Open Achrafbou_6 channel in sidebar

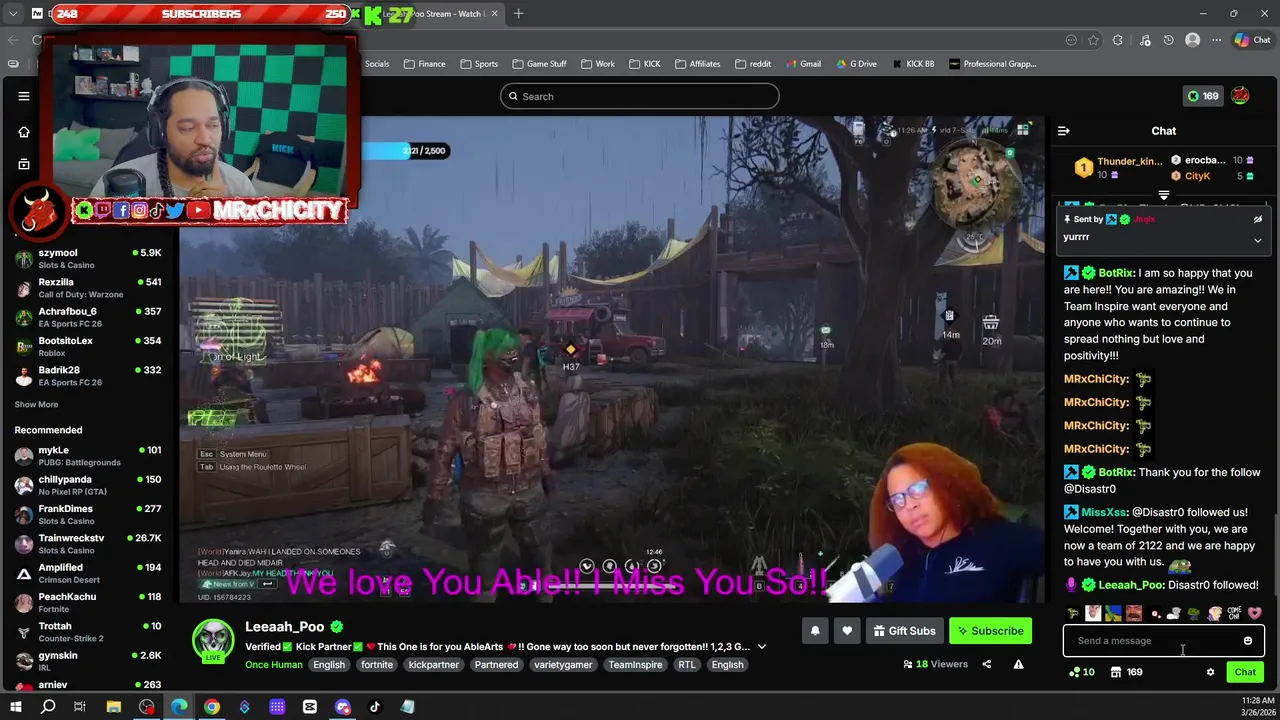click(88, 317)
